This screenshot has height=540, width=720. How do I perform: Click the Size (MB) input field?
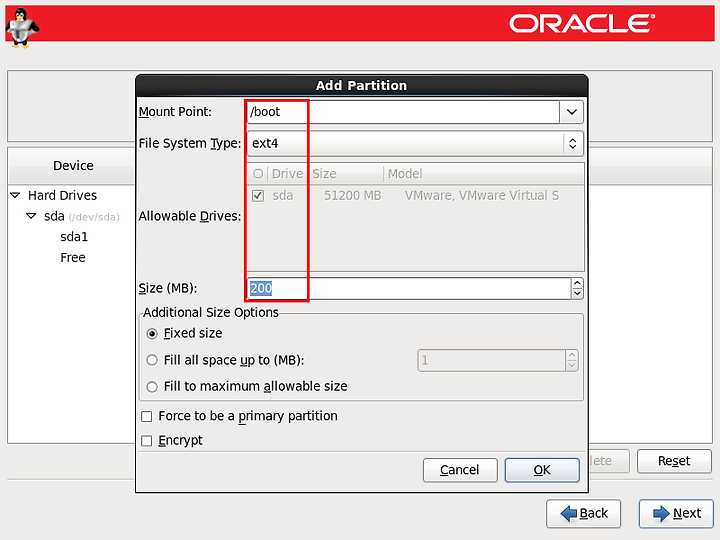pos(409,288)
